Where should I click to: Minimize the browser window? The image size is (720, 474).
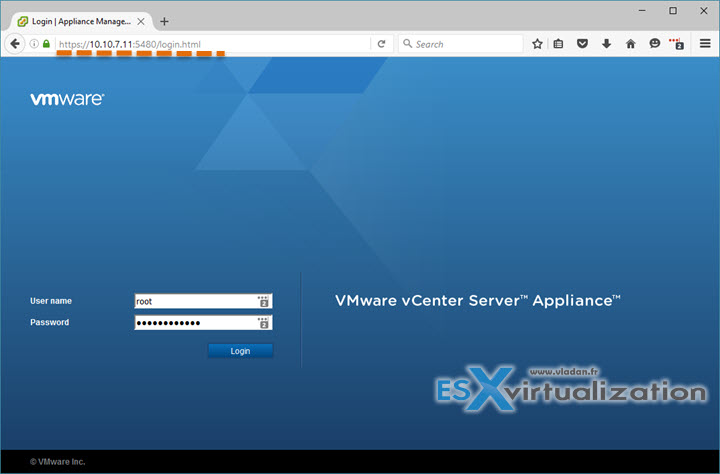click(x=642, y=11)
